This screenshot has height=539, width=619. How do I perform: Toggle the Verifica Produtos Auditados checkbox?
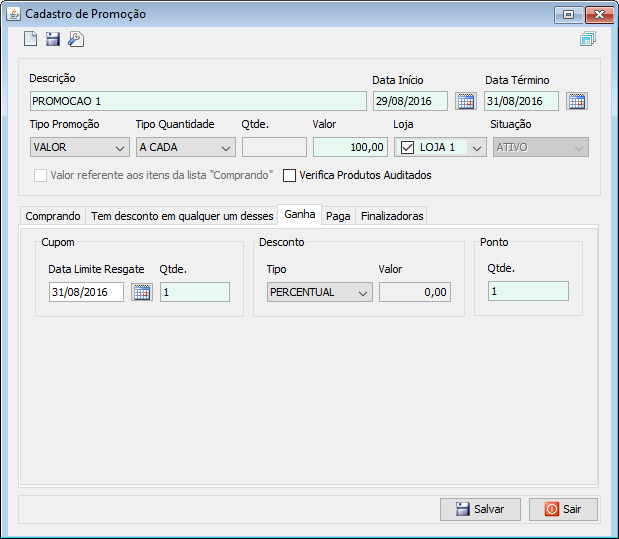point(290,175)
